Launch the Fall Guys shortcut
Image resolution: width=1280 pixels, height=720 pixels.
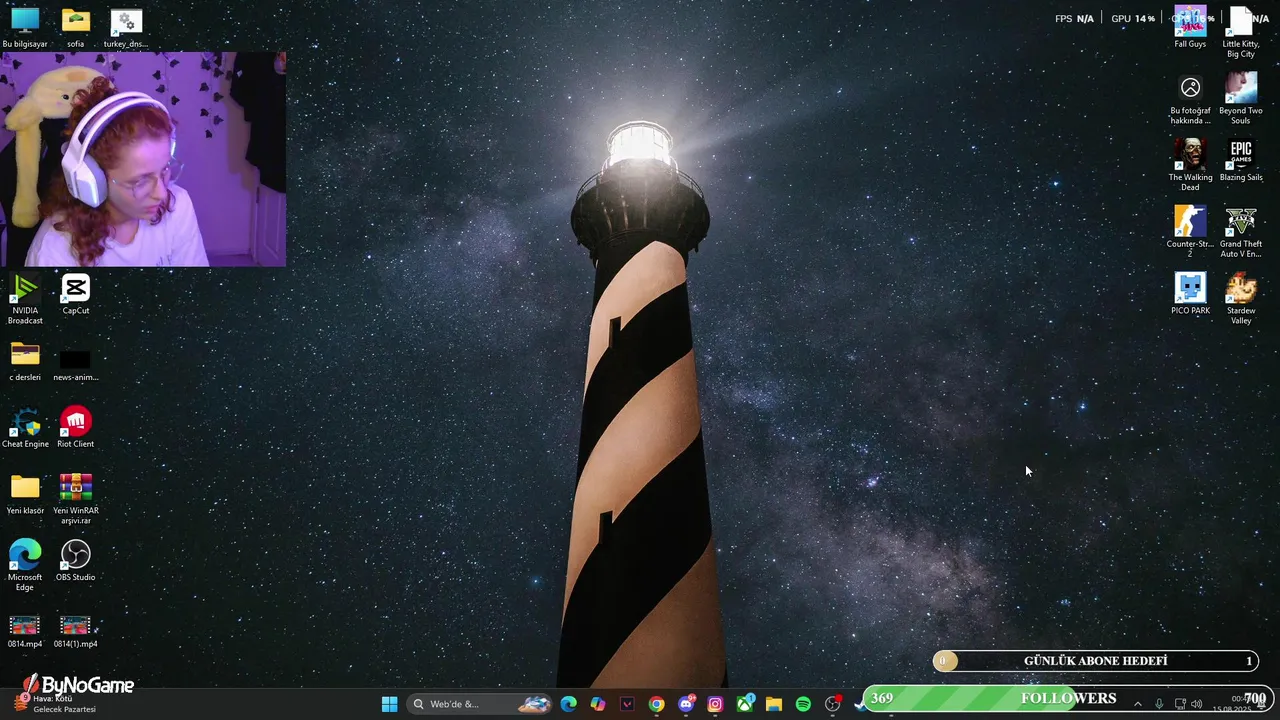[1190, 27]
